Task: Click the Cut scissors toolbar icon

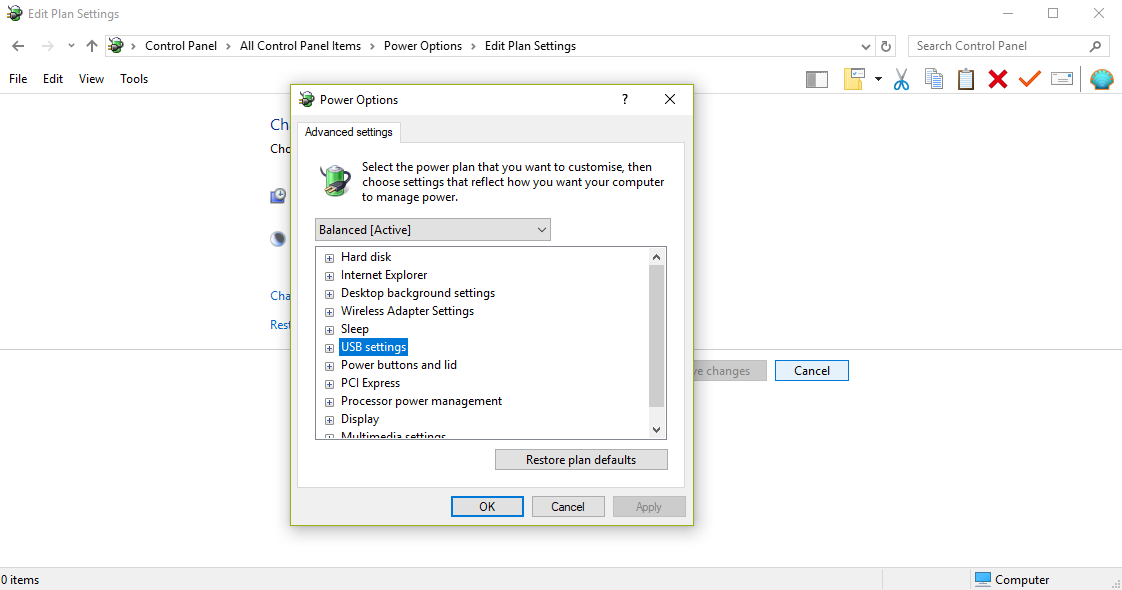Action: tap(901, 79)
